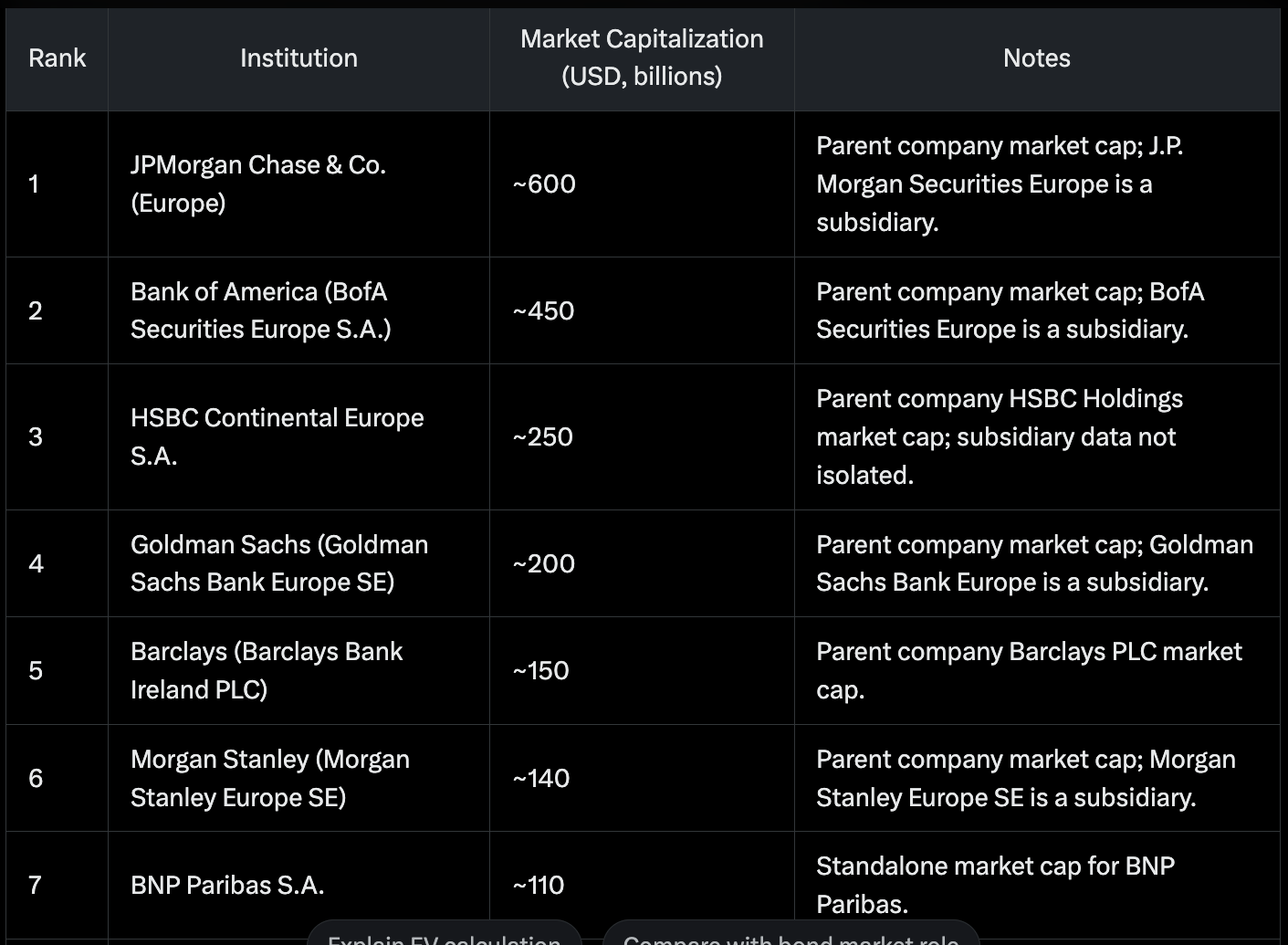
Task: Click the Goldman Sachs Bank Europe SE cell
Action: pyautogui.click(x=298, y=563)
